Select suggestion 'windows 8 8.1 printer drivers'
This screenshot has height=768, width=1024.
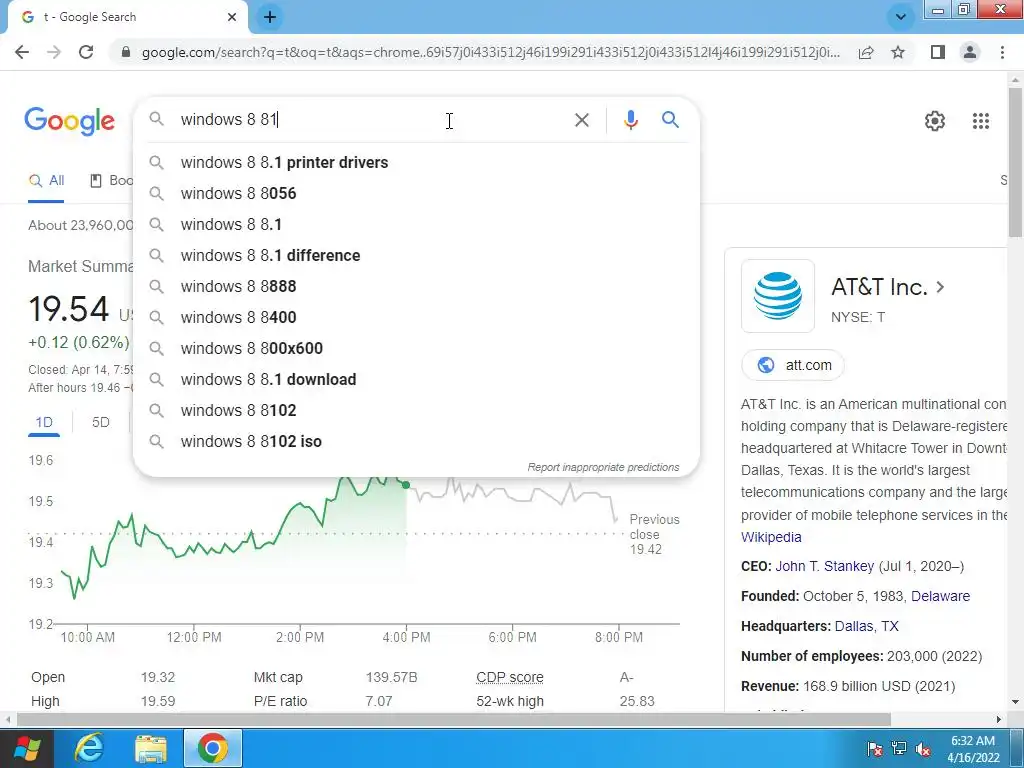(416, 163)
